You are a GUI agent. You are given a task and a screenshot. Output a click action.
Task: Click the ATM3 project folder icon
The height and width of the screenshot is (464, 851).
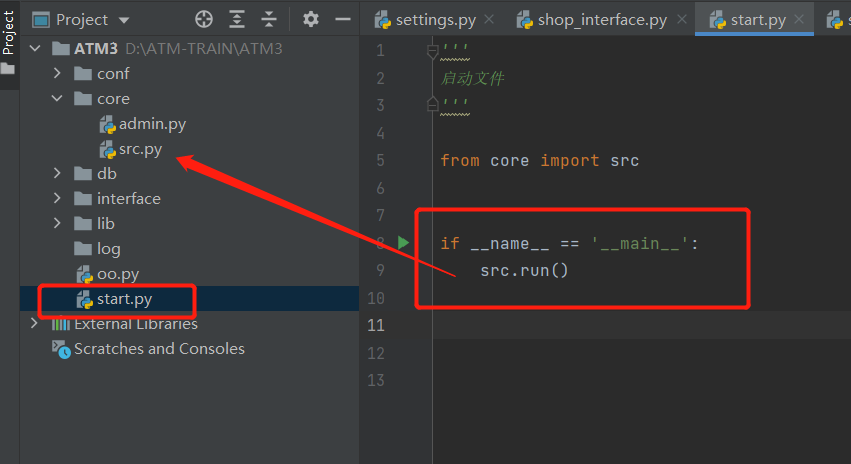60,49
